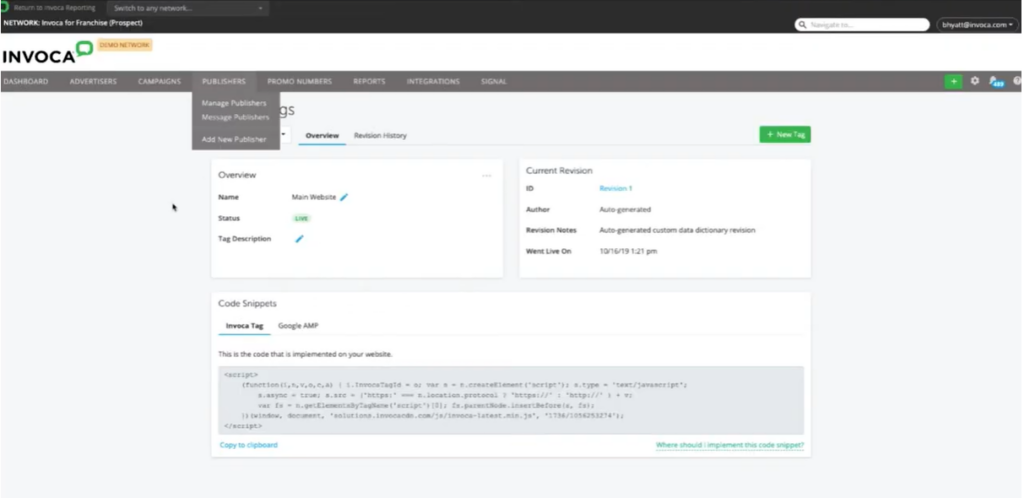This screenshot has height=498, width=1024.
Task: Click the Tag Description label
Action: point(244,239)
